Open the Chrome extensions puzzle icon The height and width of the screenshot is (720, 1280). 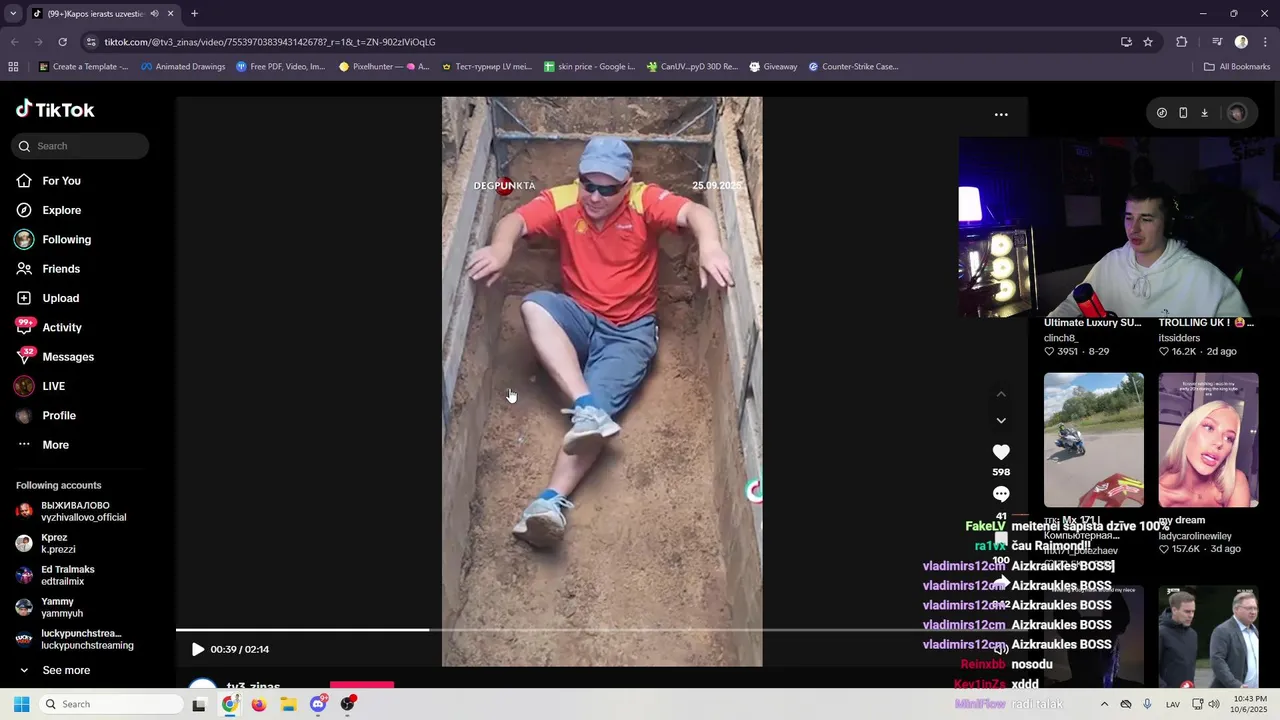pos(1182,42)
